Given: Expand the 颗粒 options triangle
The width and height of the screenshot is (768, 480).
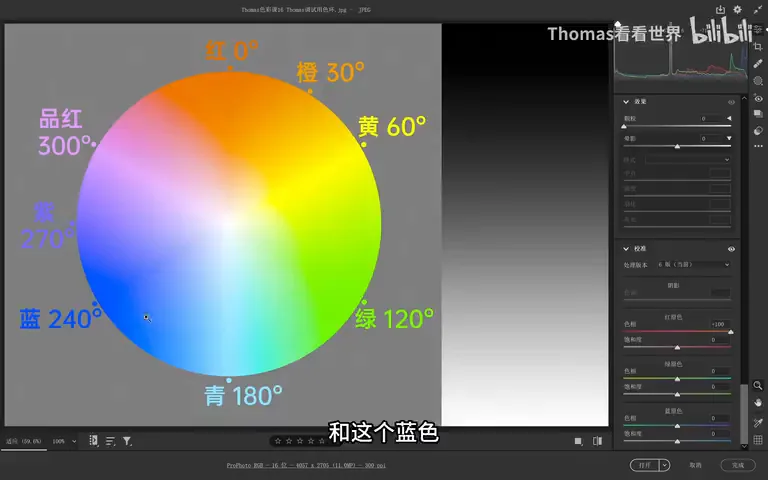Looking at the screenshot, I should coord(729,118).
